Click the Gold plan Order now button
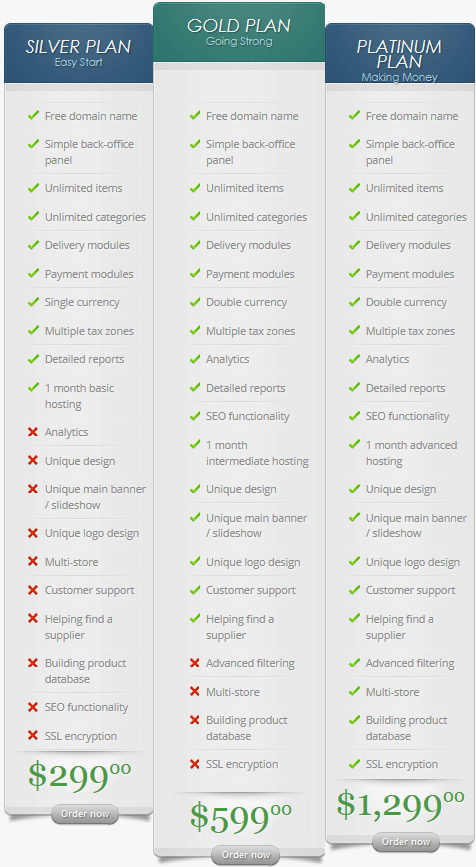 pyautogui.click(x=245, y=855)
